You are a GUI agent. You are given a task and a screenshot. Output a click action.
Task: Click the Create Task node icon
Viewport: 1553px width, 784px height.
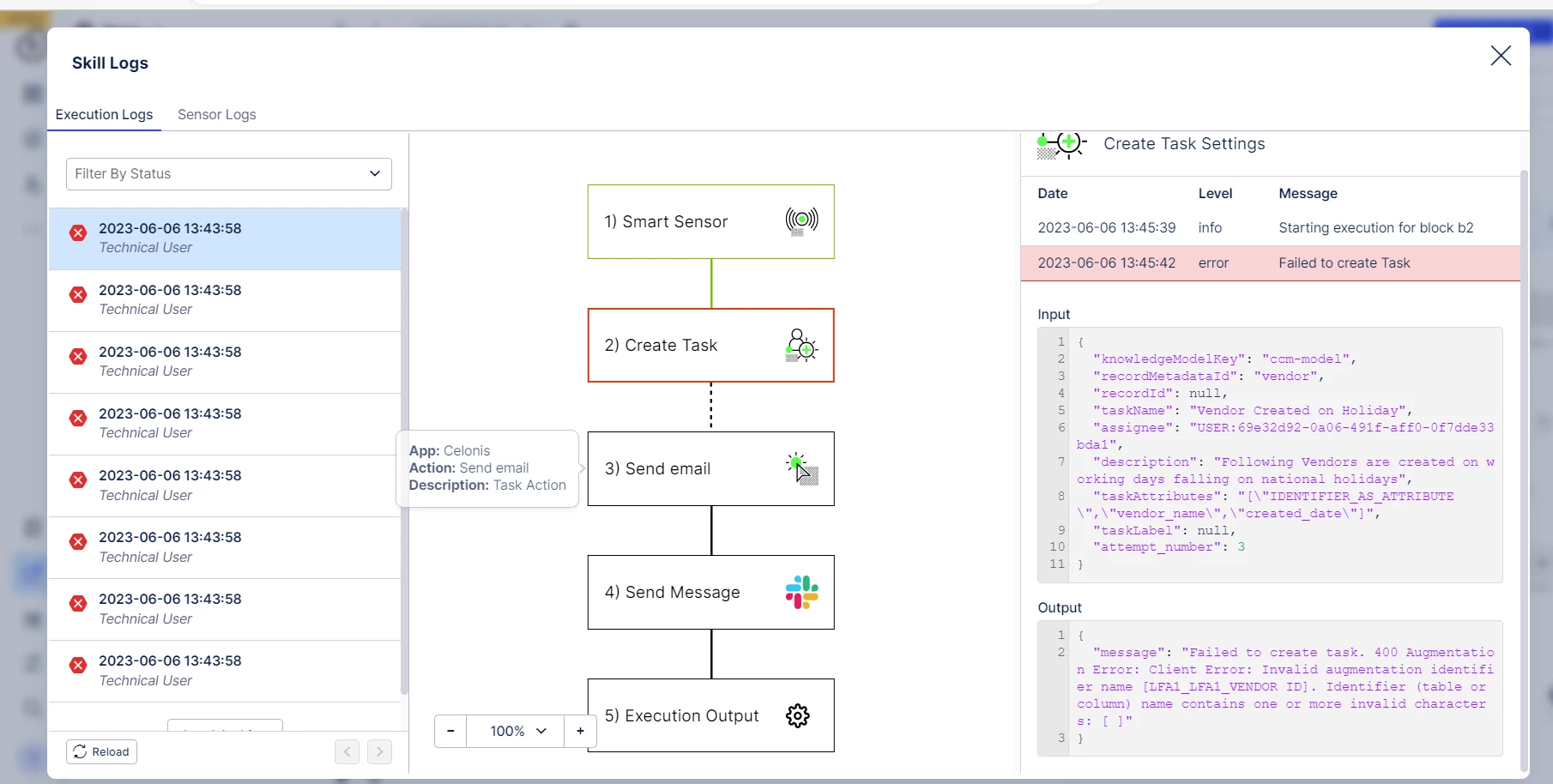click(801, 345)
